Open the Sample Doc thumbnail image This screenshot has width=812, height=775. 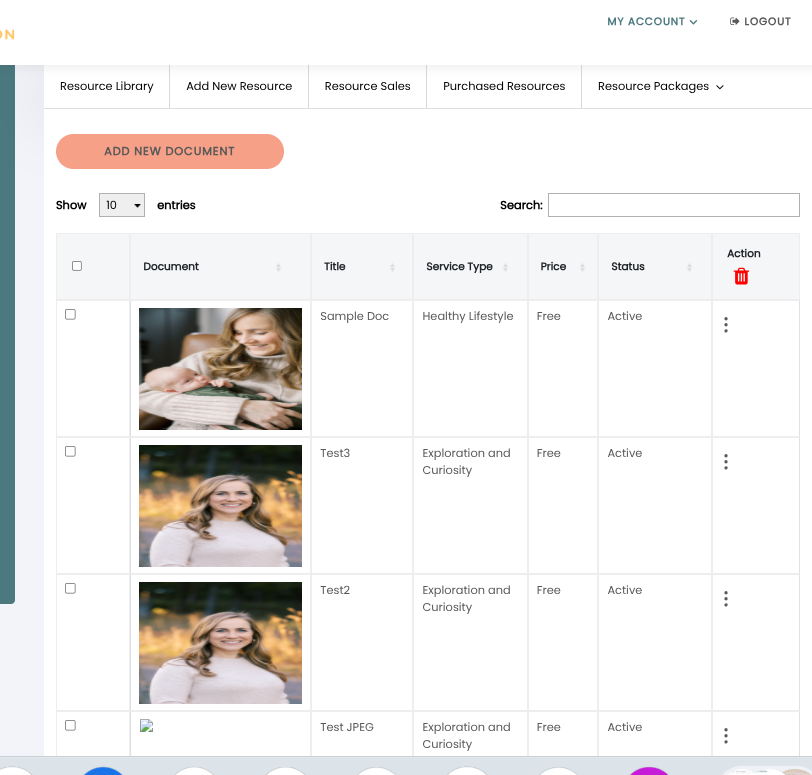click(x=220, y=368)
